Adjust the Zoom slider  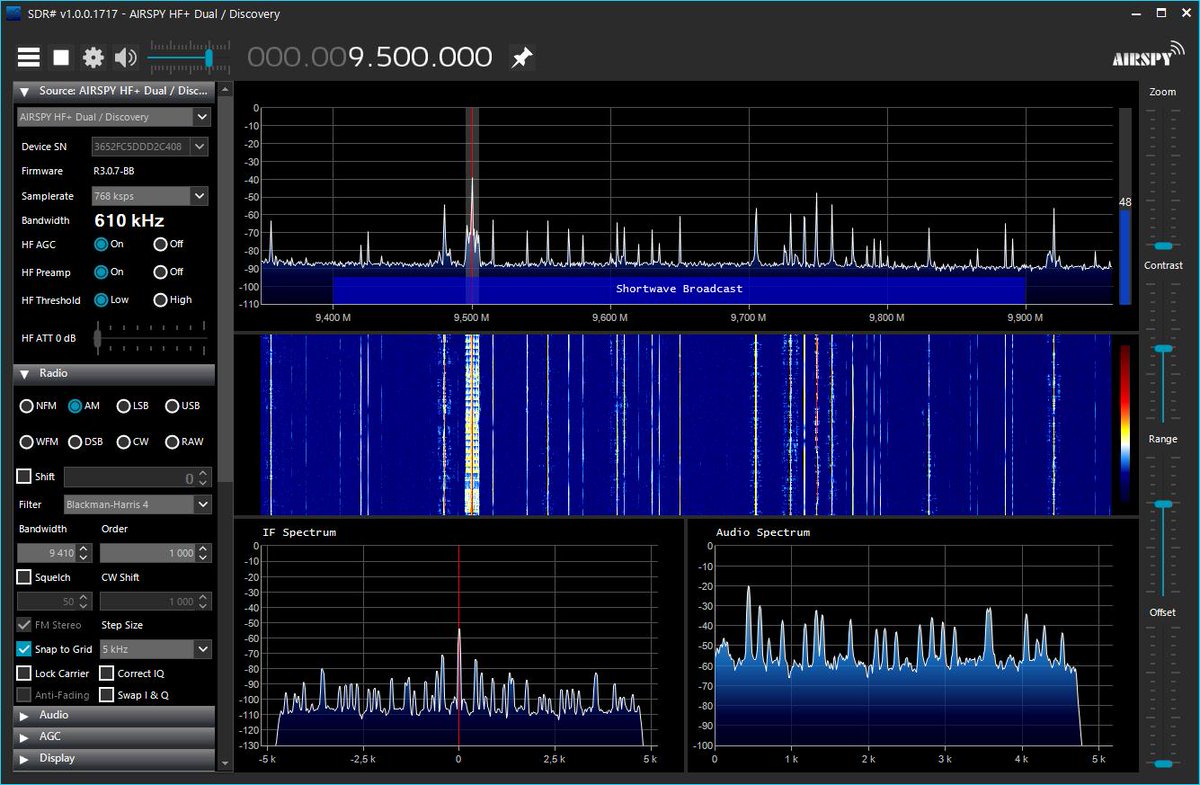pos(1163,245)
